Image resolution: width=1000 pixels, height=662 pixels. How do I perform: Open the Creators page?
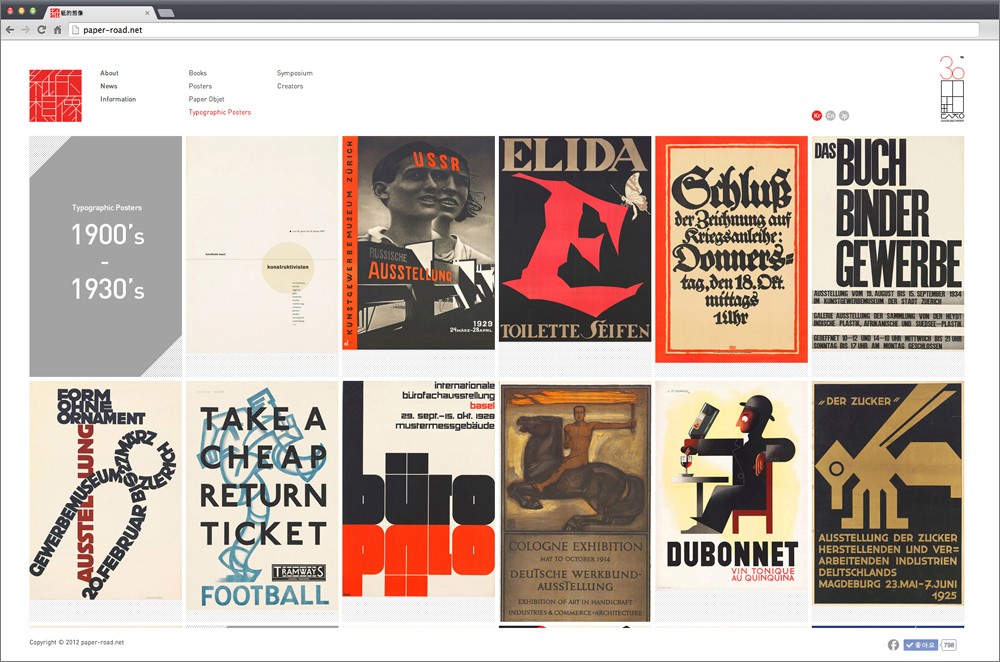tap(290, 86)
